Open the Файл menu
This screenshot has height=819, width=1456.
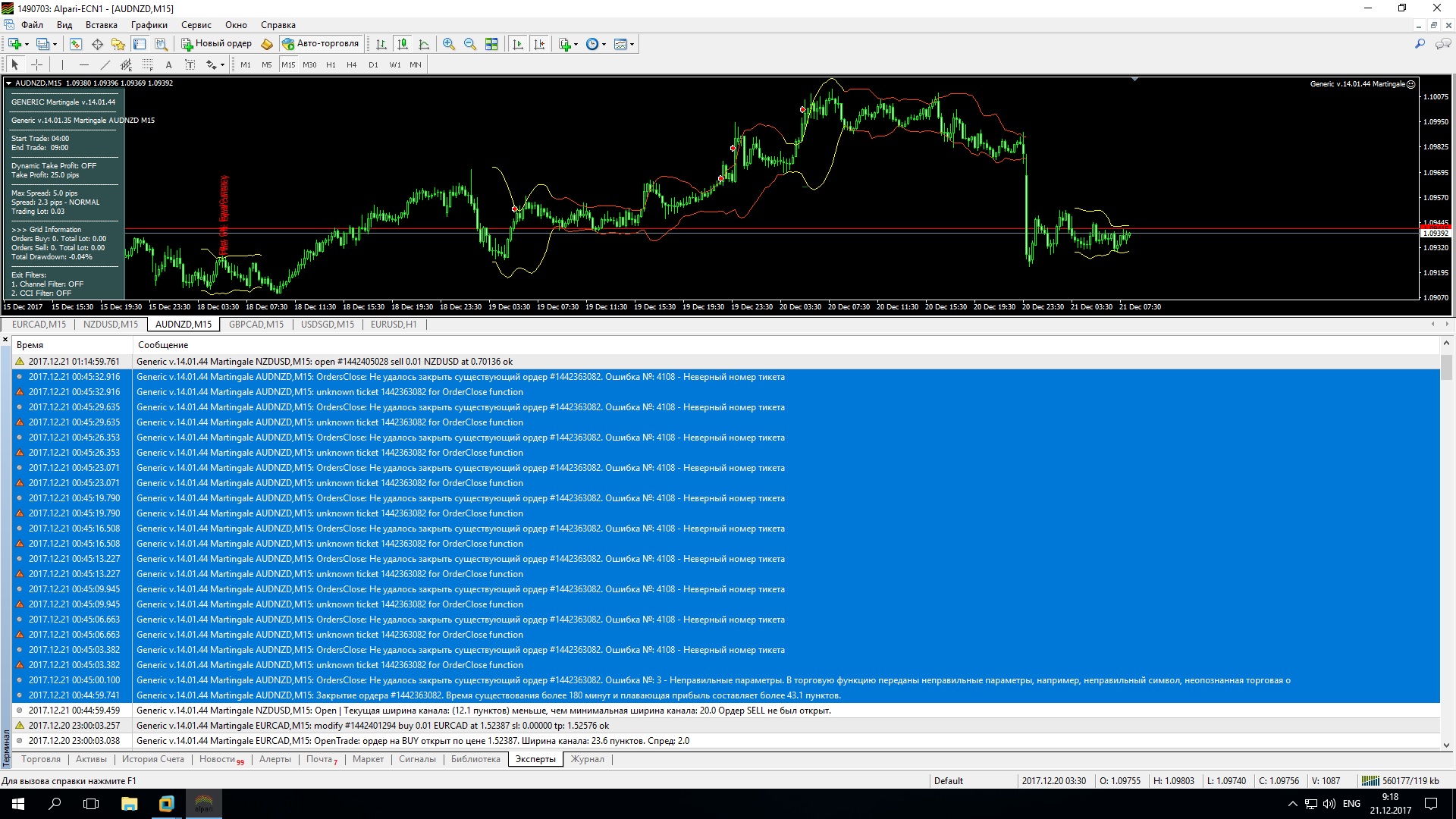click(32, 25)
